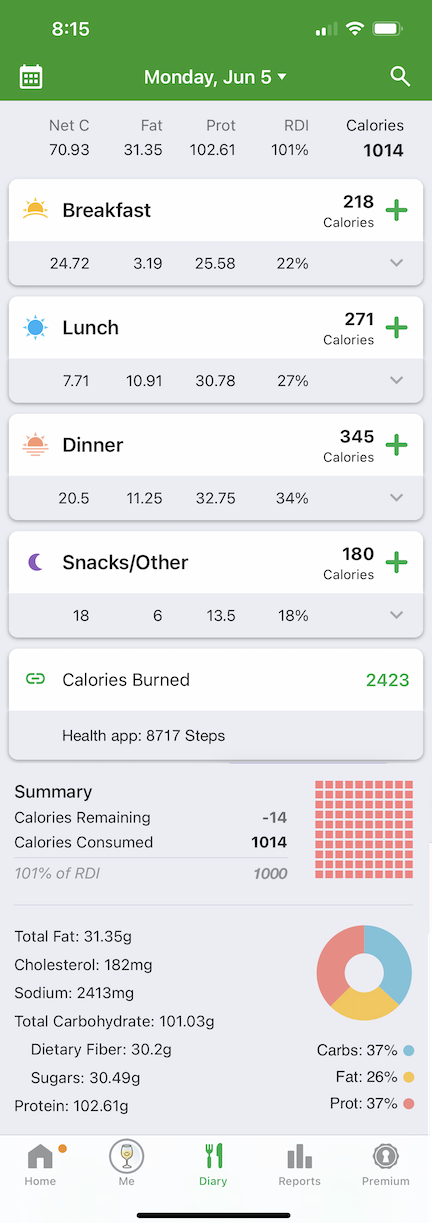Image resolution: width=432 pixels, height=1223 pixels.
Task: Switch to the Home tab
Action: click(x=41, y=1165)
